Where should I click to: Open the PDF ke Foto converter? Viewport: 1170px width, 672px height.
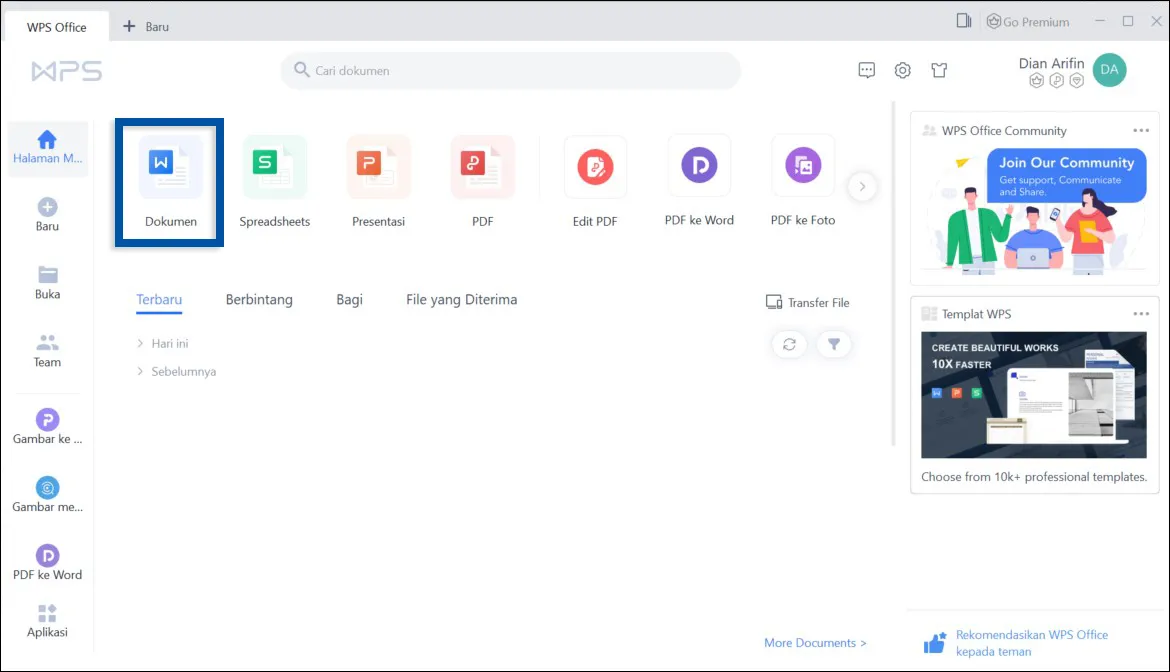(x=803, y=167)
